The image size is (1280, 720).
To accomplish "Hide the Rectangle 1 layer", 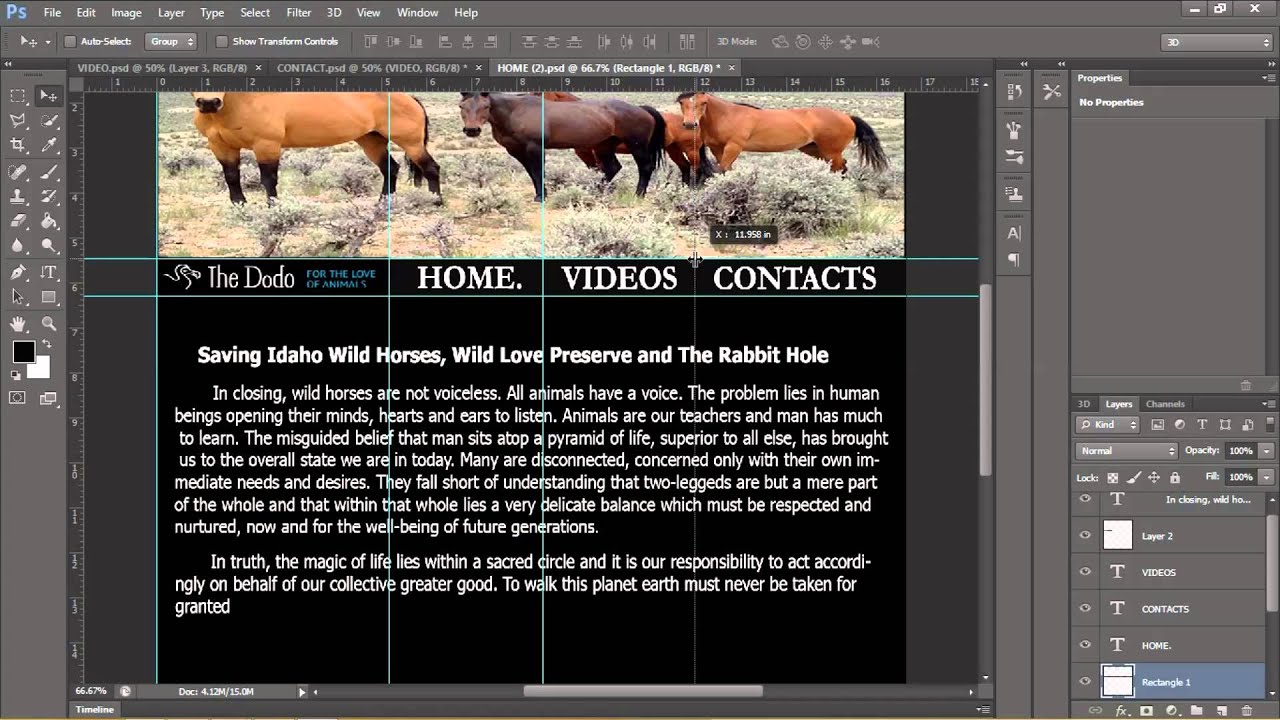I will (x=1085, y=682).
